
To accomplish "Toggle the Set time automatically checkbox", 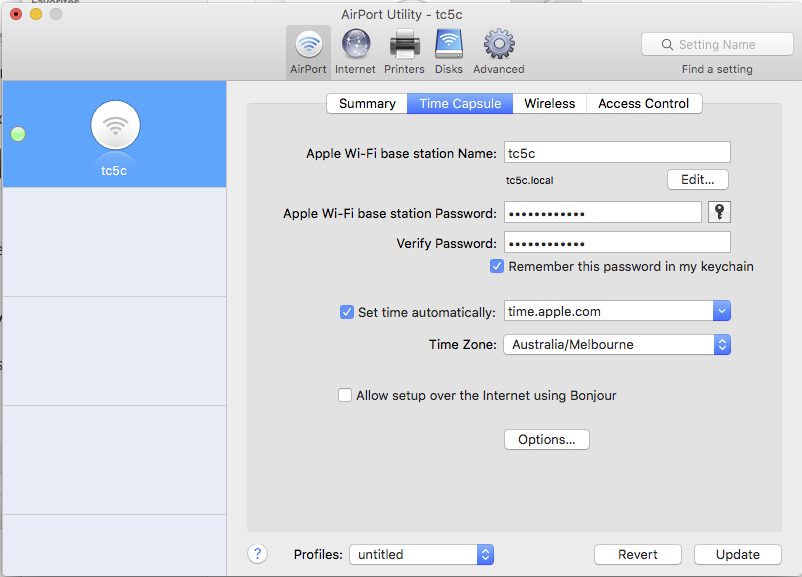I will tap(347, 312).
